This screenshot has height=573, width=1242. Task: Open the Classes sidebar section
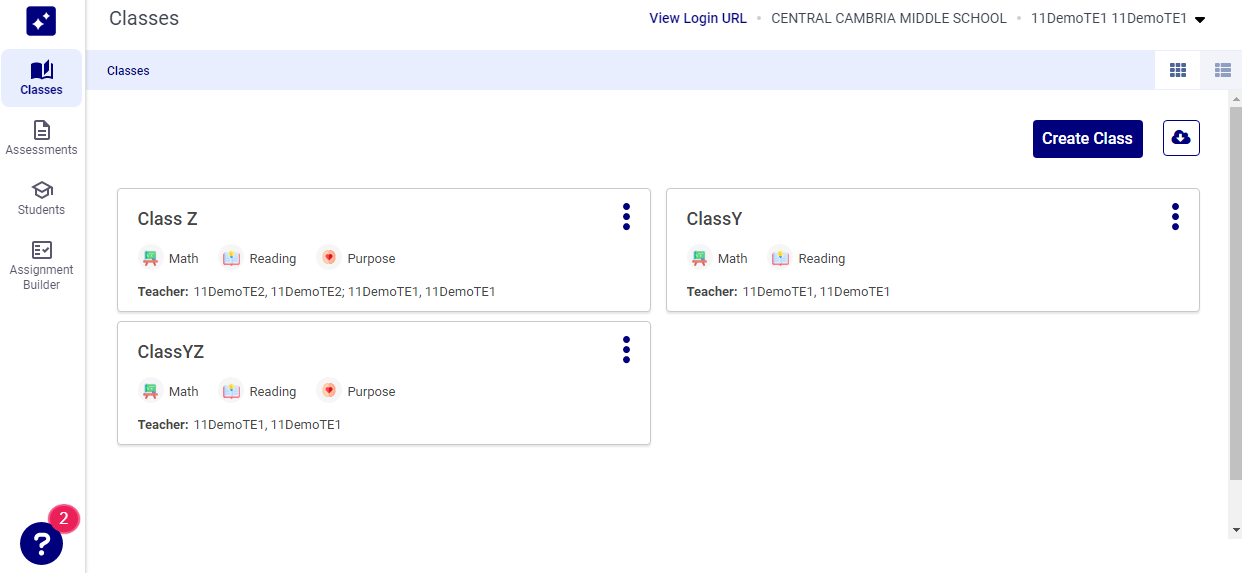[41, 78]
